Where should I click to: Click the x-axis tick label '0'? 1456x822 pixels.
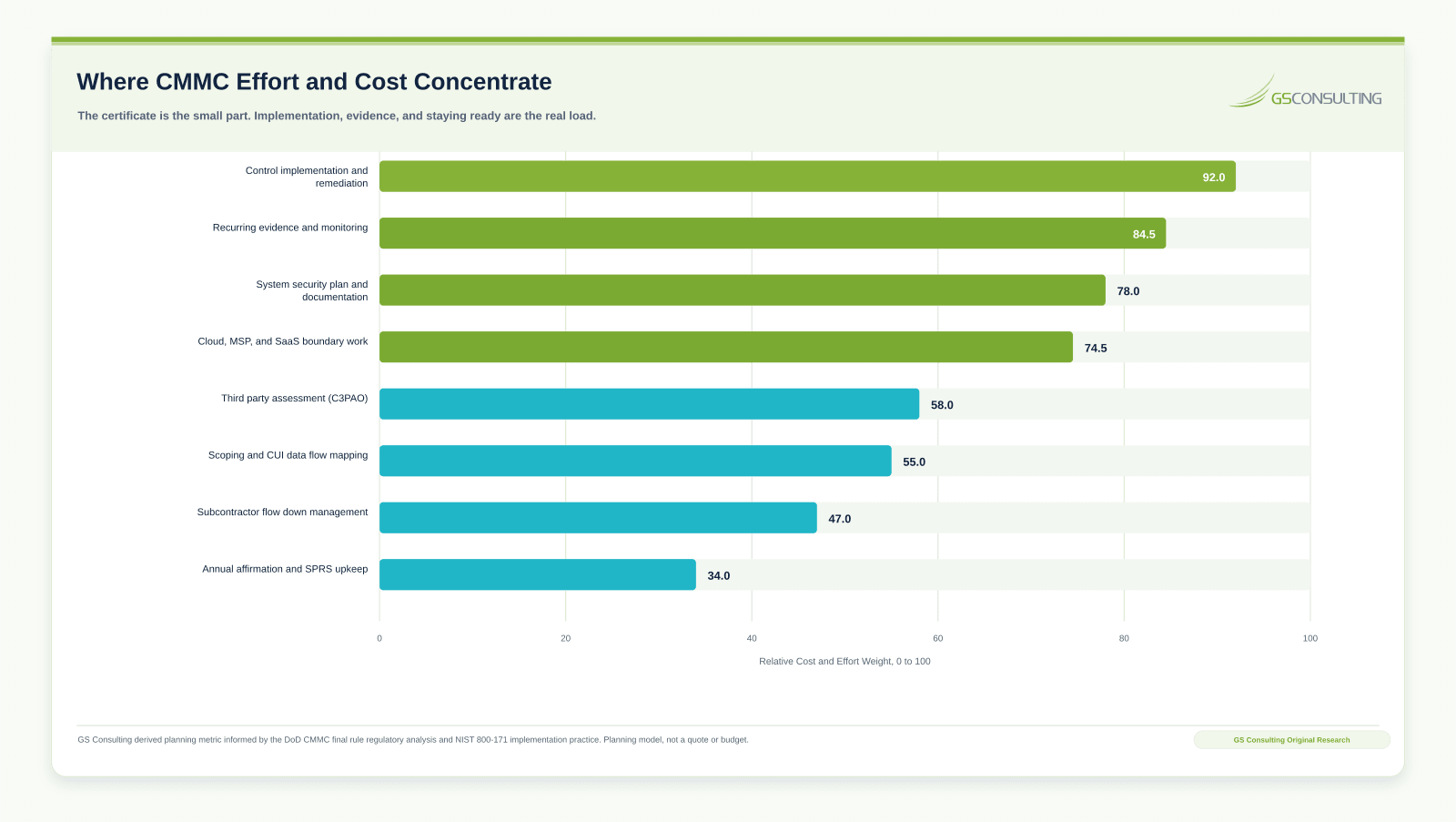point(379,638)
